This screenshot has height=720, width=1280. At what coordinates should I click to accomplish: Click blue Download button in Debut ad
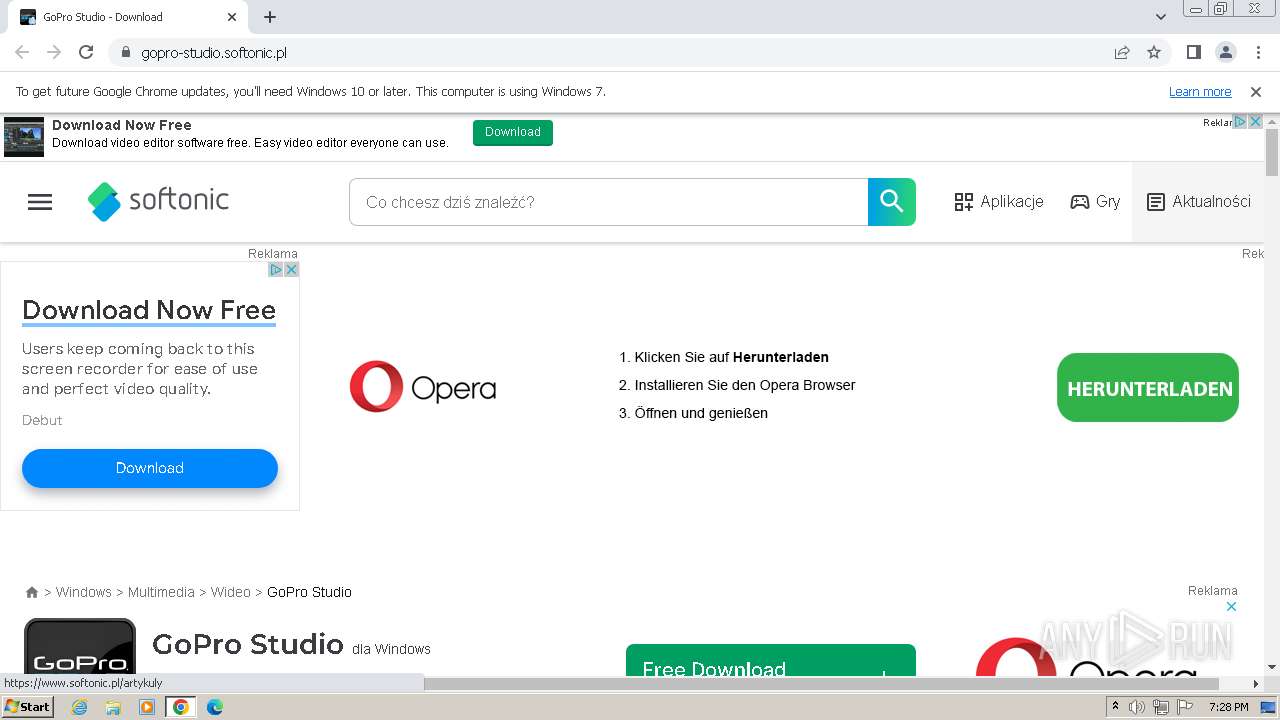150,468
